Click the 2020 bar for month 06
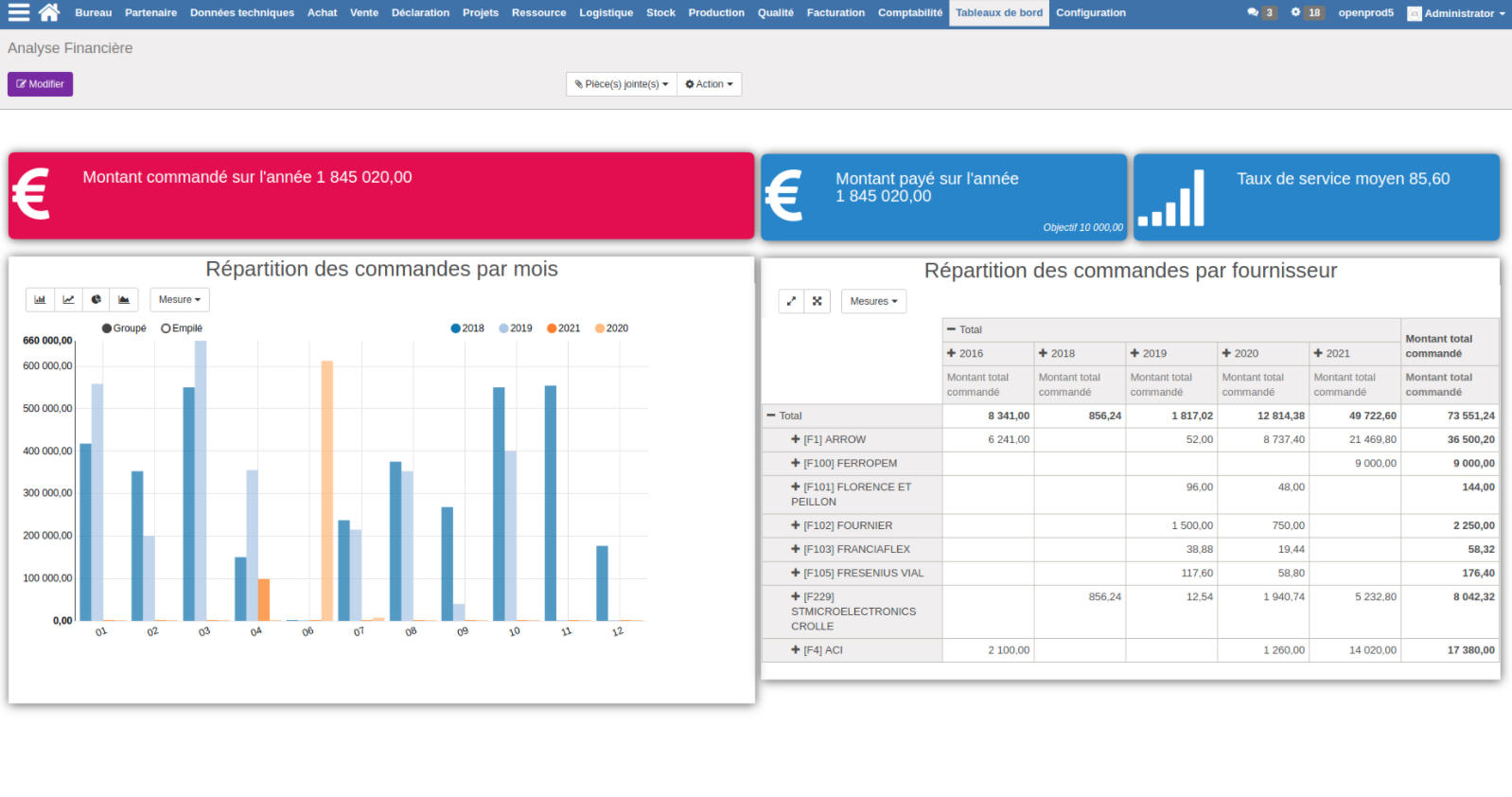The image size is (1512, 797). tap(327, 490)
